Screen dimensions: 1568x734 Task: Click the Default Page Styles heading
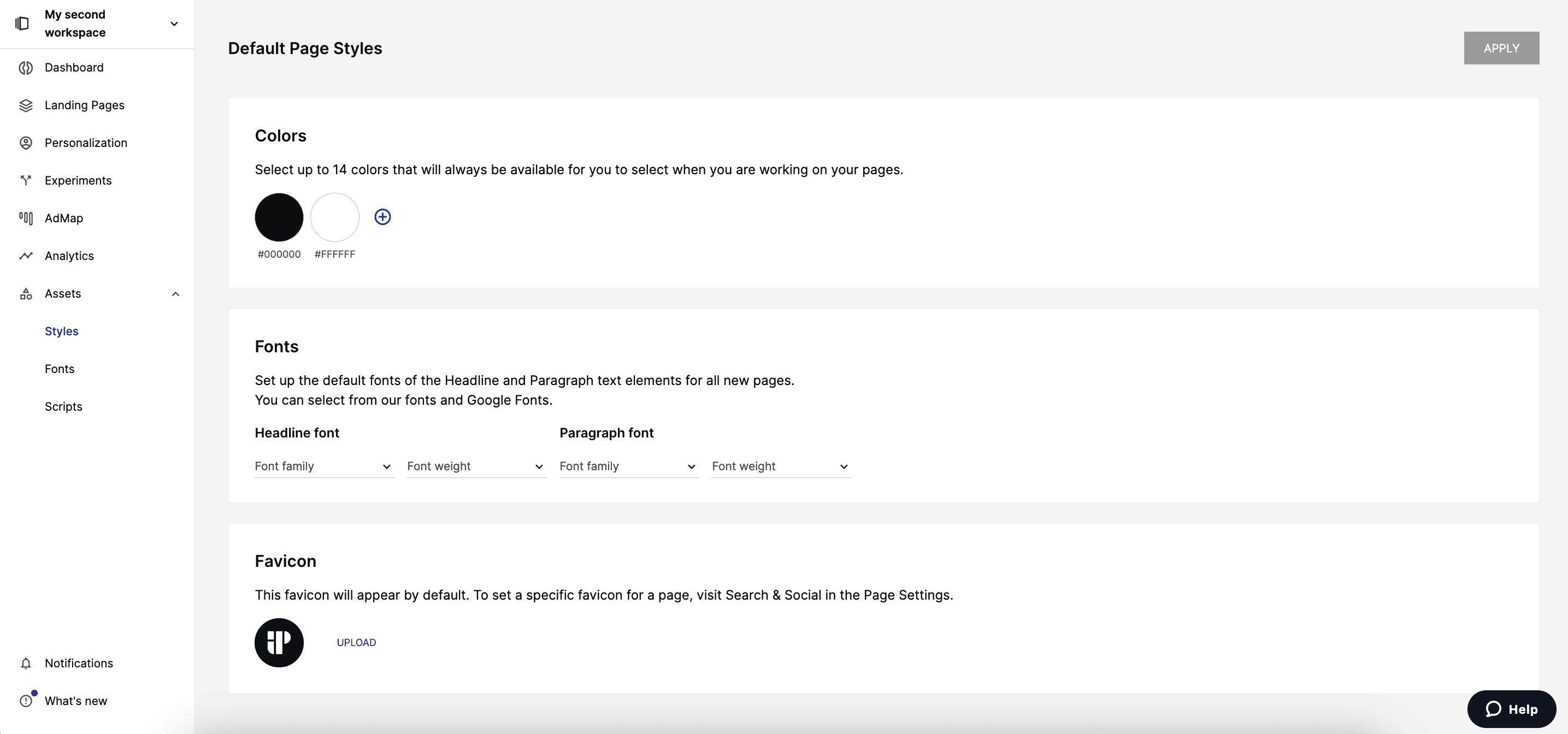[305, 49]
